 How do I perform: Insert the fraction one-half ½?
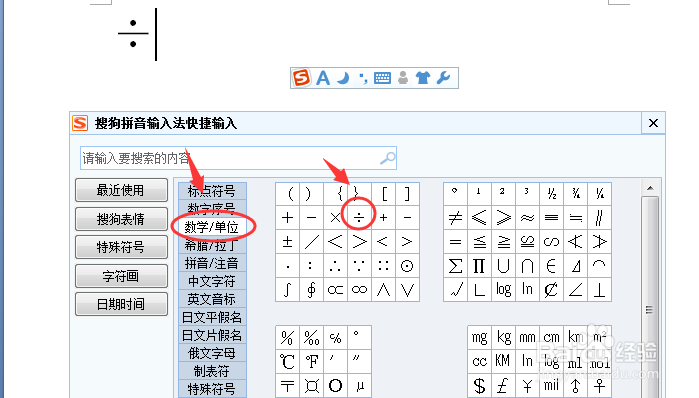pyautogui.click(x=551, y=194)
